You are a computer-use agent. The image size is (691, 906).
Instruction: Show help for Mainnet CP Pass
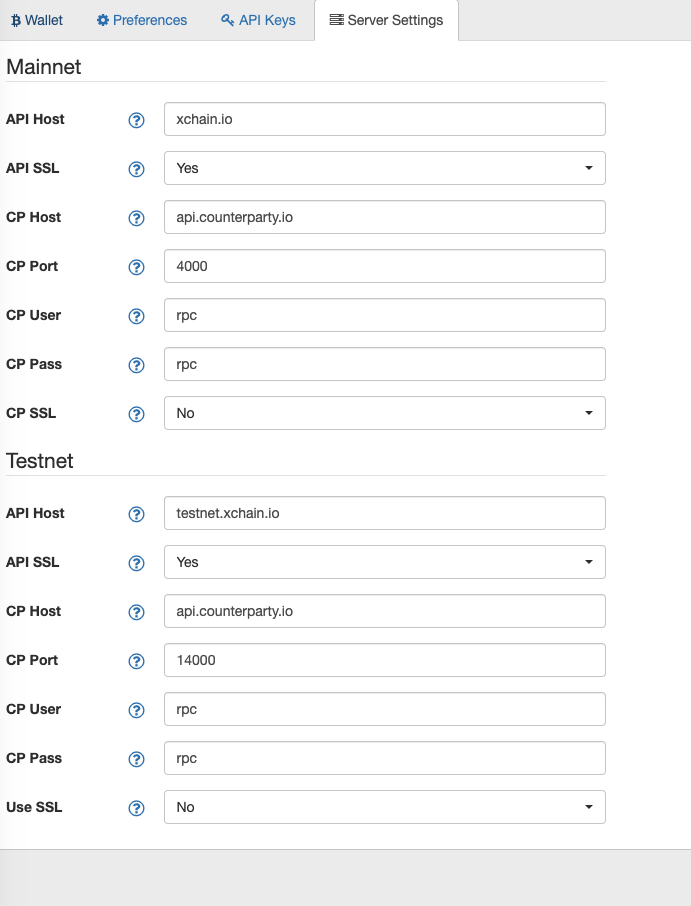point(136,365)
